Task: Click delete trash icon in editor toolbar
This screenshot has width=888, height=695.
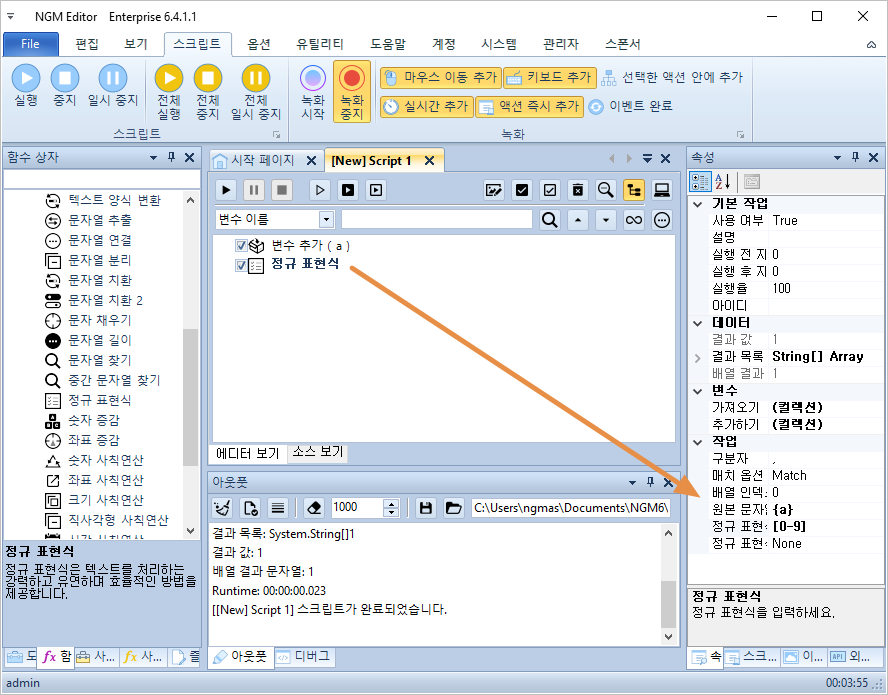Action: point(578,190)
